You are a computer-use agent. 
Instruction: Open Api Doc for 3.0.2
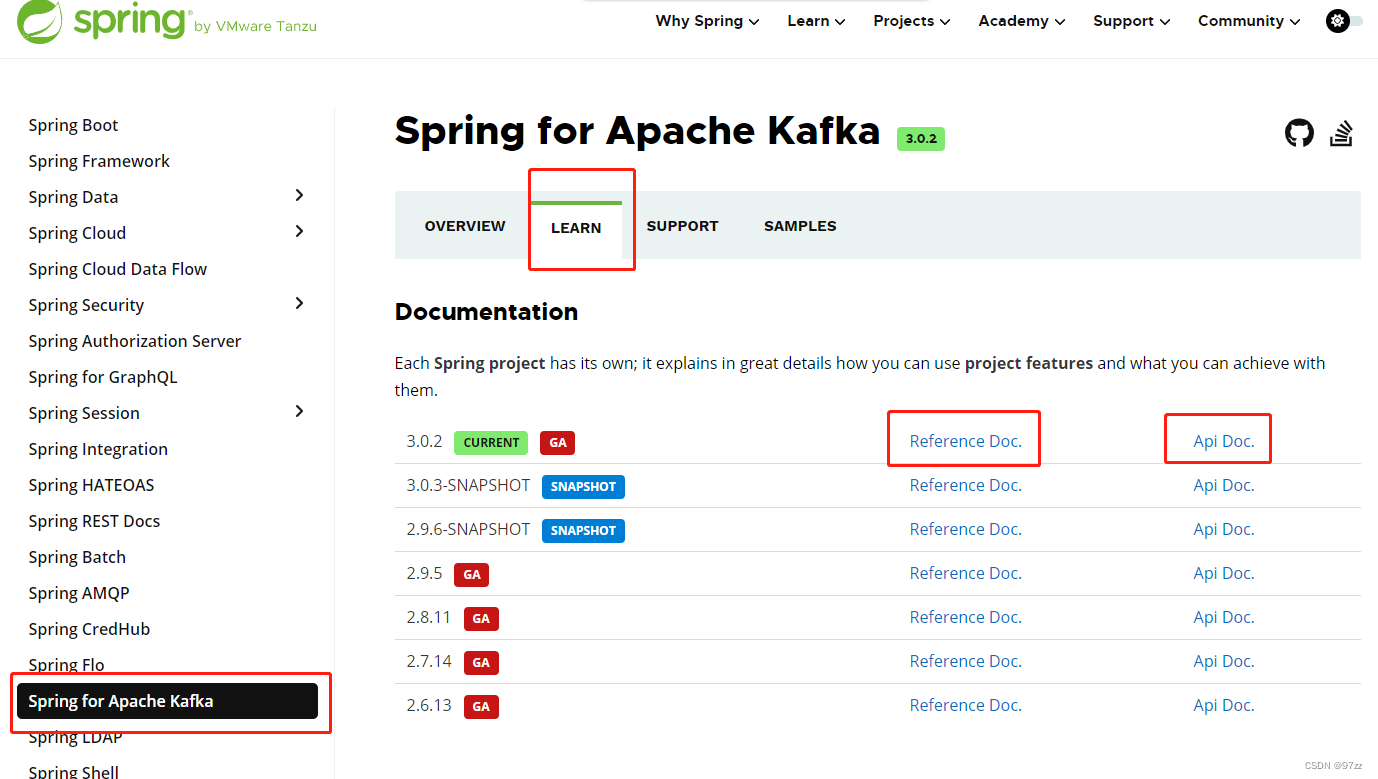click(x=1223, y=441)
